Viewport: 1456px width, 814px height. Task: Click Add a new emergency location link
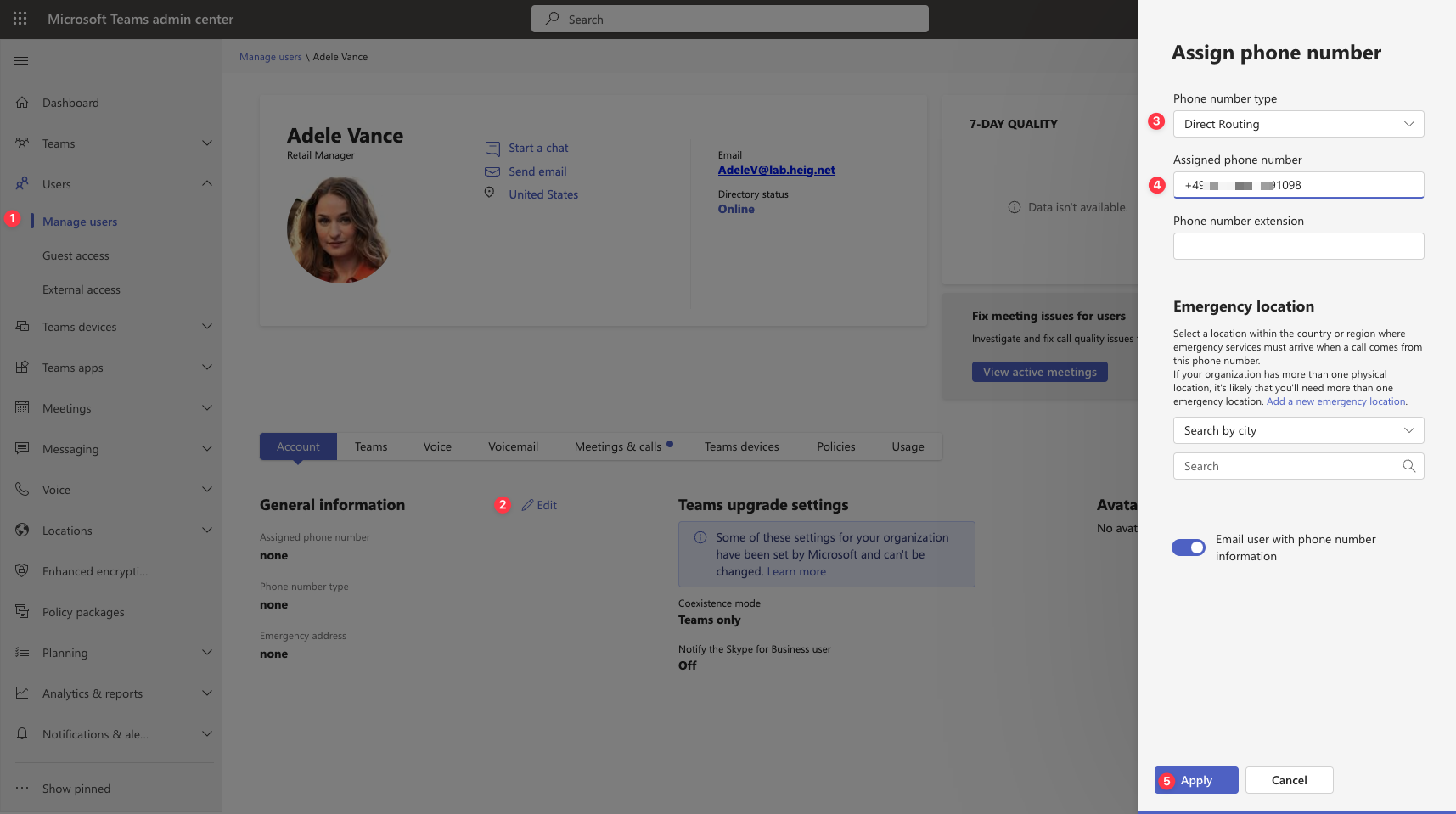click(x=1335, y=401)
